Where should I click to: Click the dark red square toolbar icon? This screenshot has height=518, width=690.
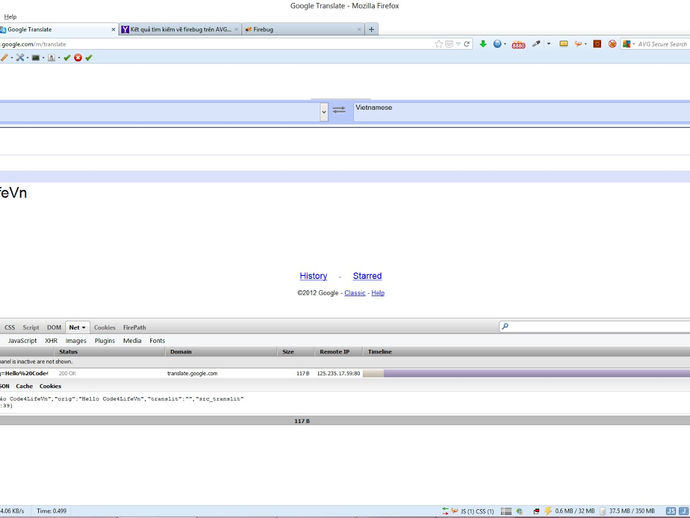[597, 44]
